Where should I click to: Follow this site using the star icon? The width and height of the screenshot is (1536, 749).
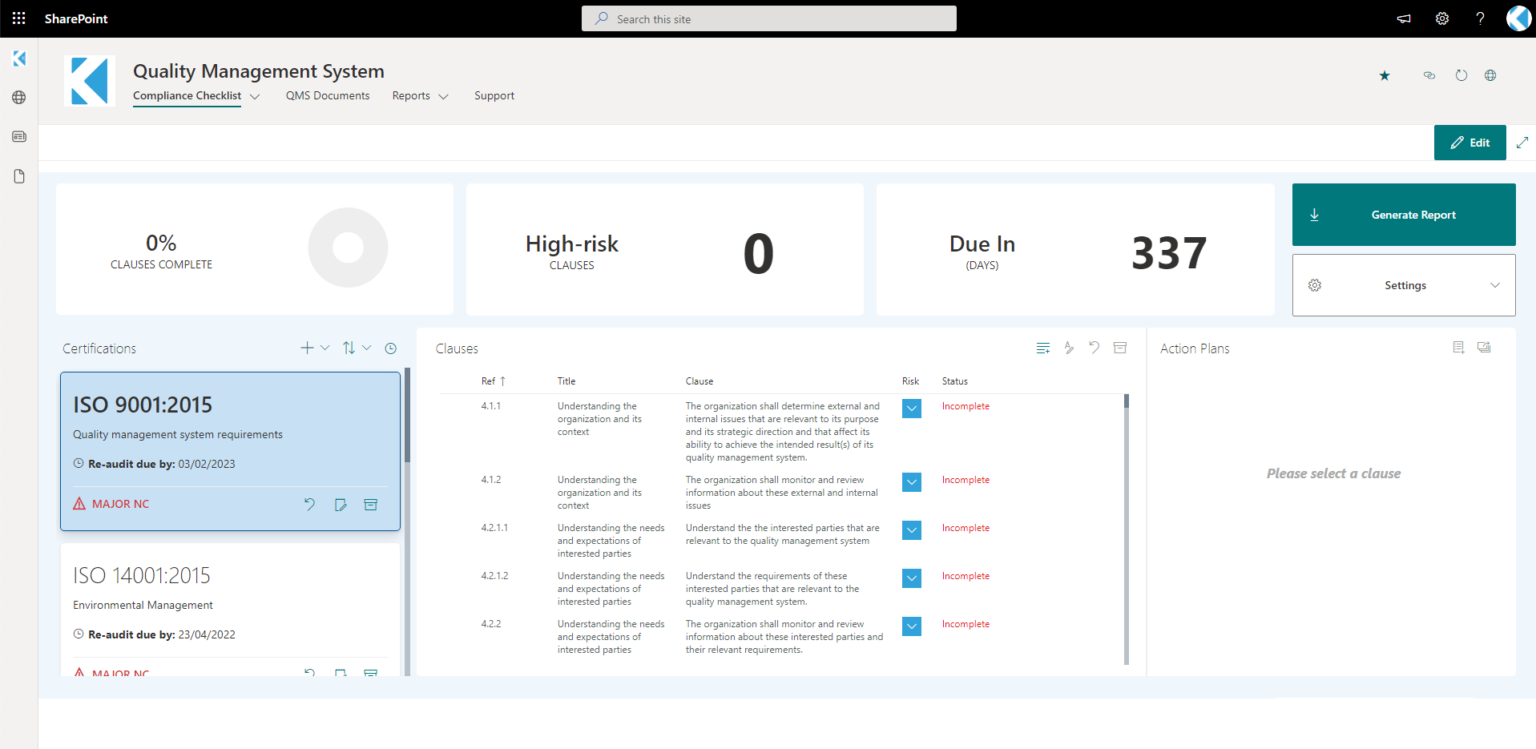[1384, 75]
